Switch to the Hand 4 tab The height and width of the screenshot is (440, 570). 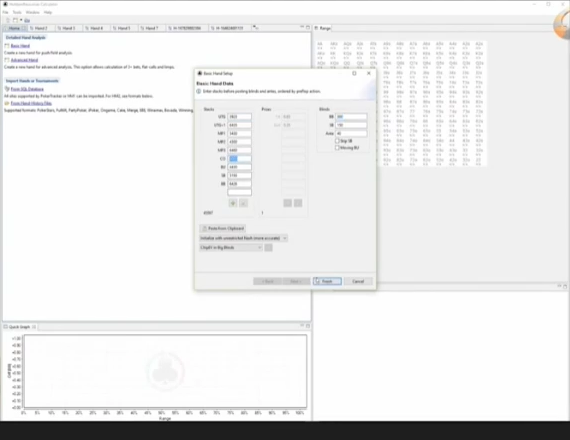pyautogui.click(x=96, y=28)
